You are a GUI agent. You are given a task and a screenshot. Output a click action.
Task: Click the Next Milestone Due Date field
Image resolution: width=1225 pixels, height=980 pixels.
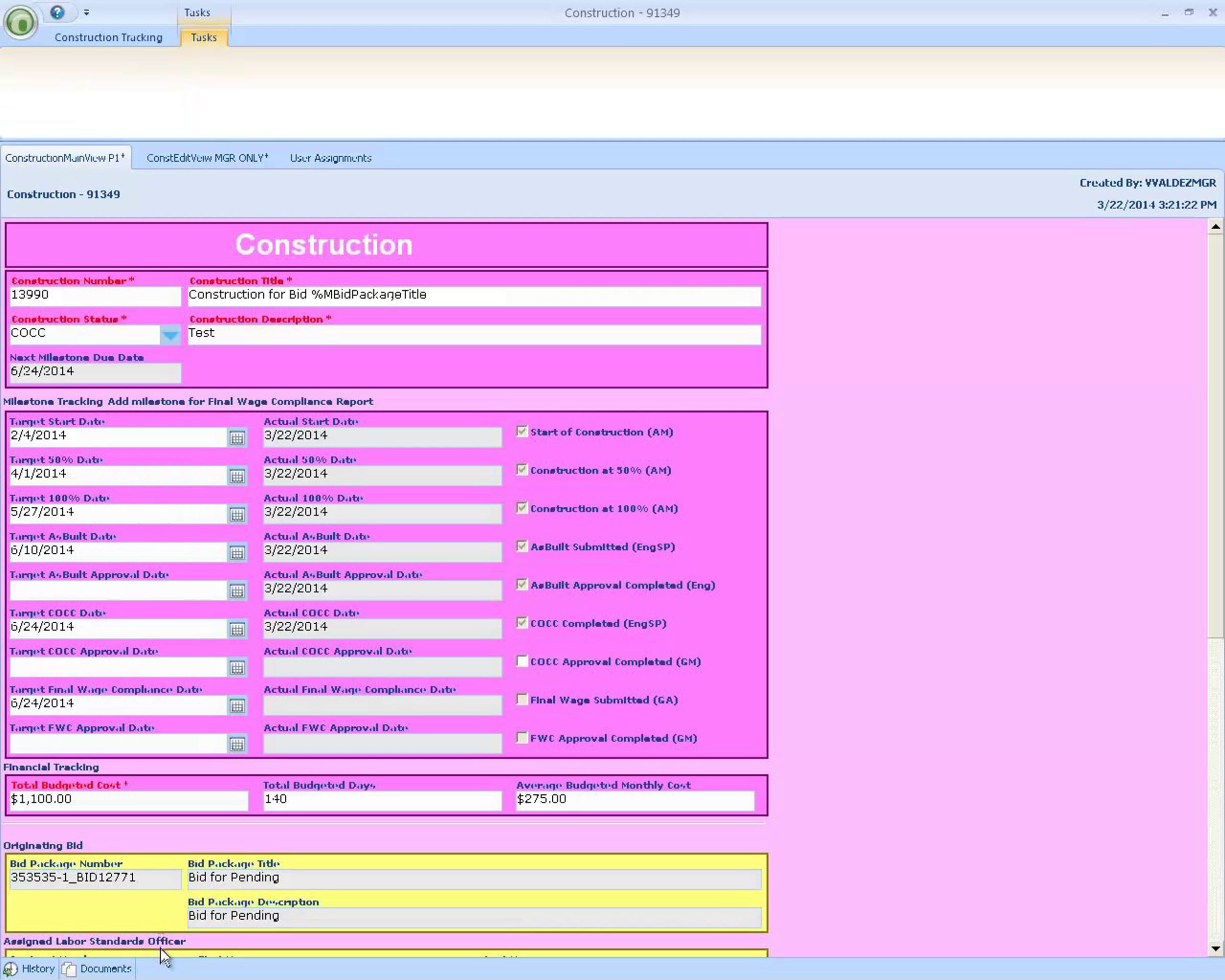95,373
